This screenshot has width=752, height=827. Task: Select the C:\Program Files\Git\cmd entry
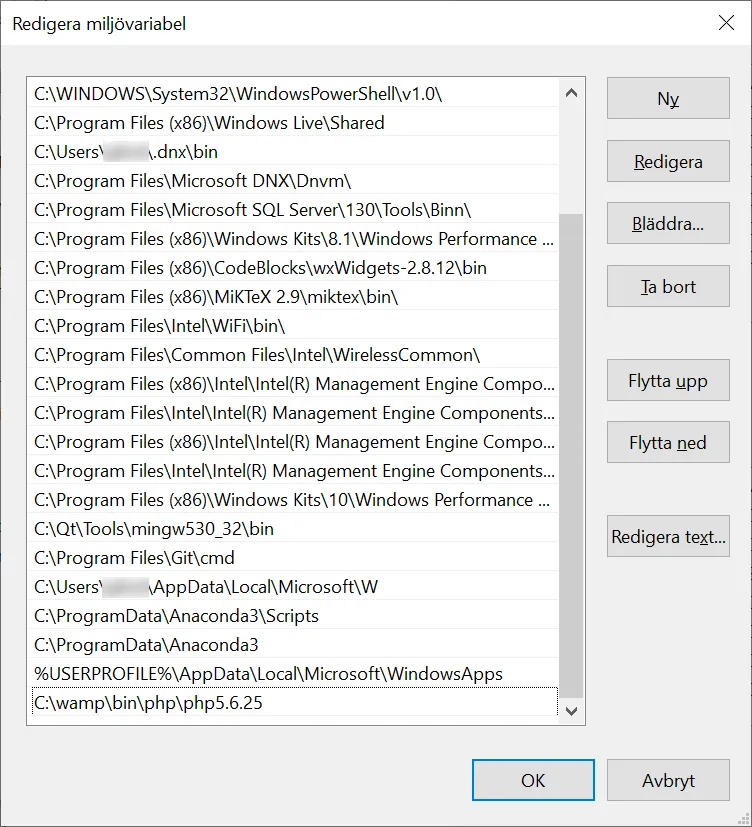(293, 558)
